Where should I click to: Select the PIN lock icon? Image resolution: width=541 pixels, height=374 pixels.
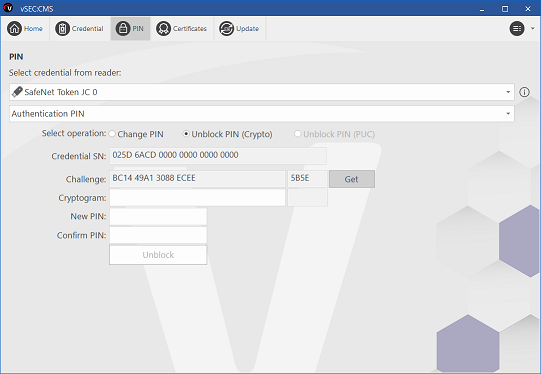coord(123,29)
